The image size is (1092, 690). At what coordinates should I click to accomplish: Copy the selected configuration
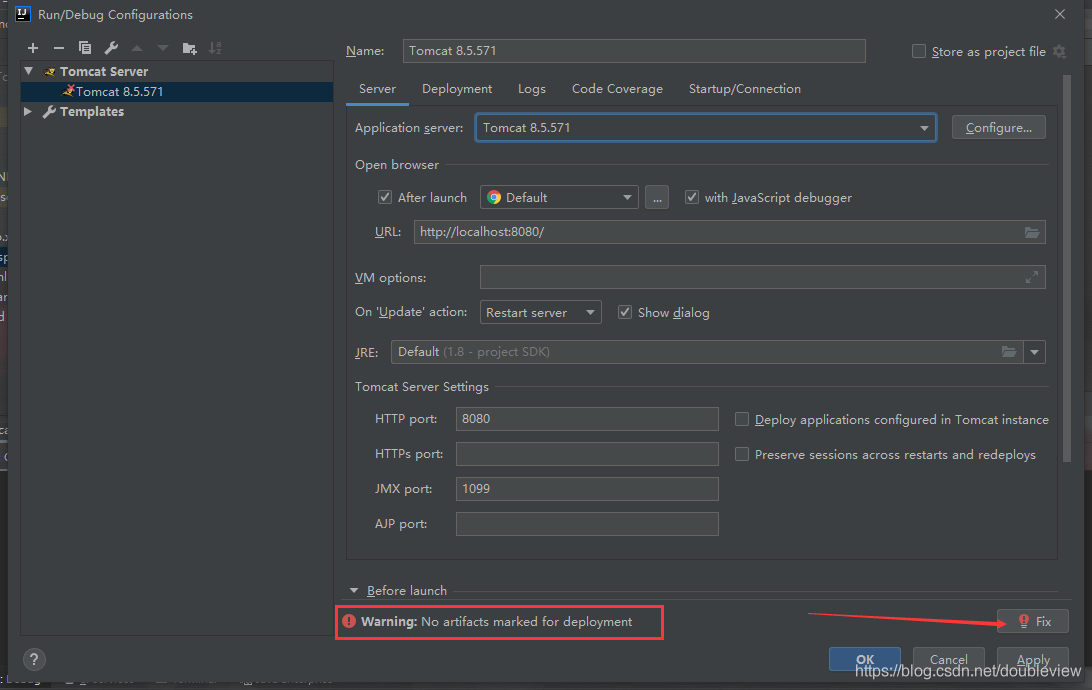pyautogui.click(x=85, y=48)
